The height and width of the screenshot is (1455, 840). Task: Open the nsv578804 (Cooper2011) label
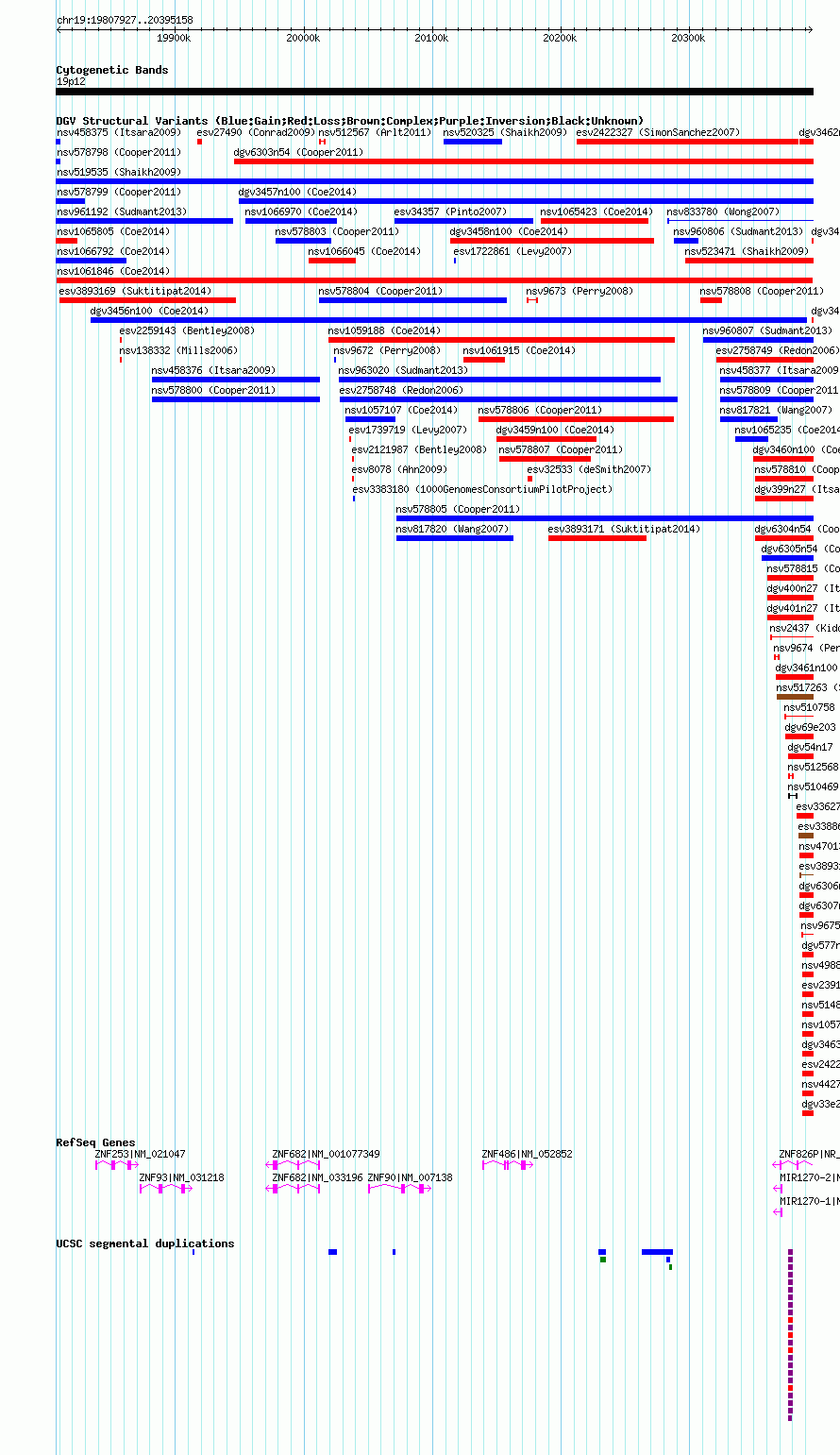(x=380, y=291)
